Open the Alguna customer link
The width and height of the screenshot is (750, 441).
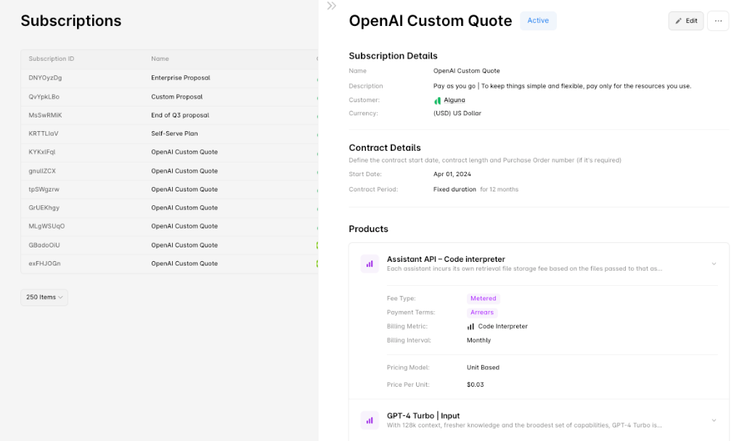[x=454, y=100]
